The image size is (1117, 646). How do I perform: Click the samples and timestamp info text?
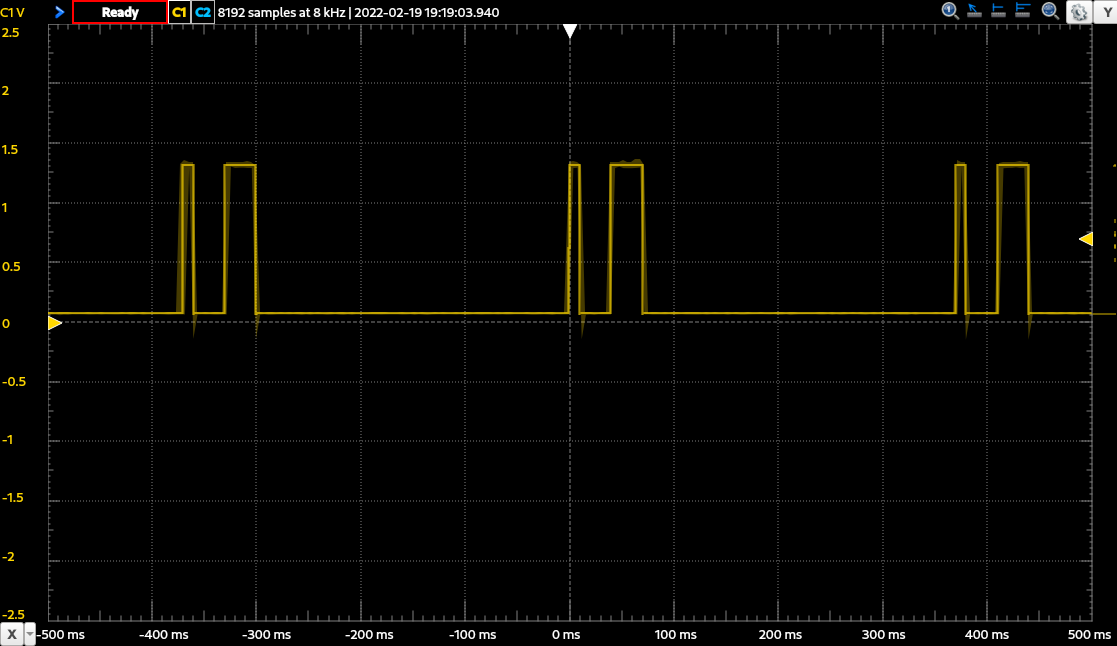(x=358, y=12)
